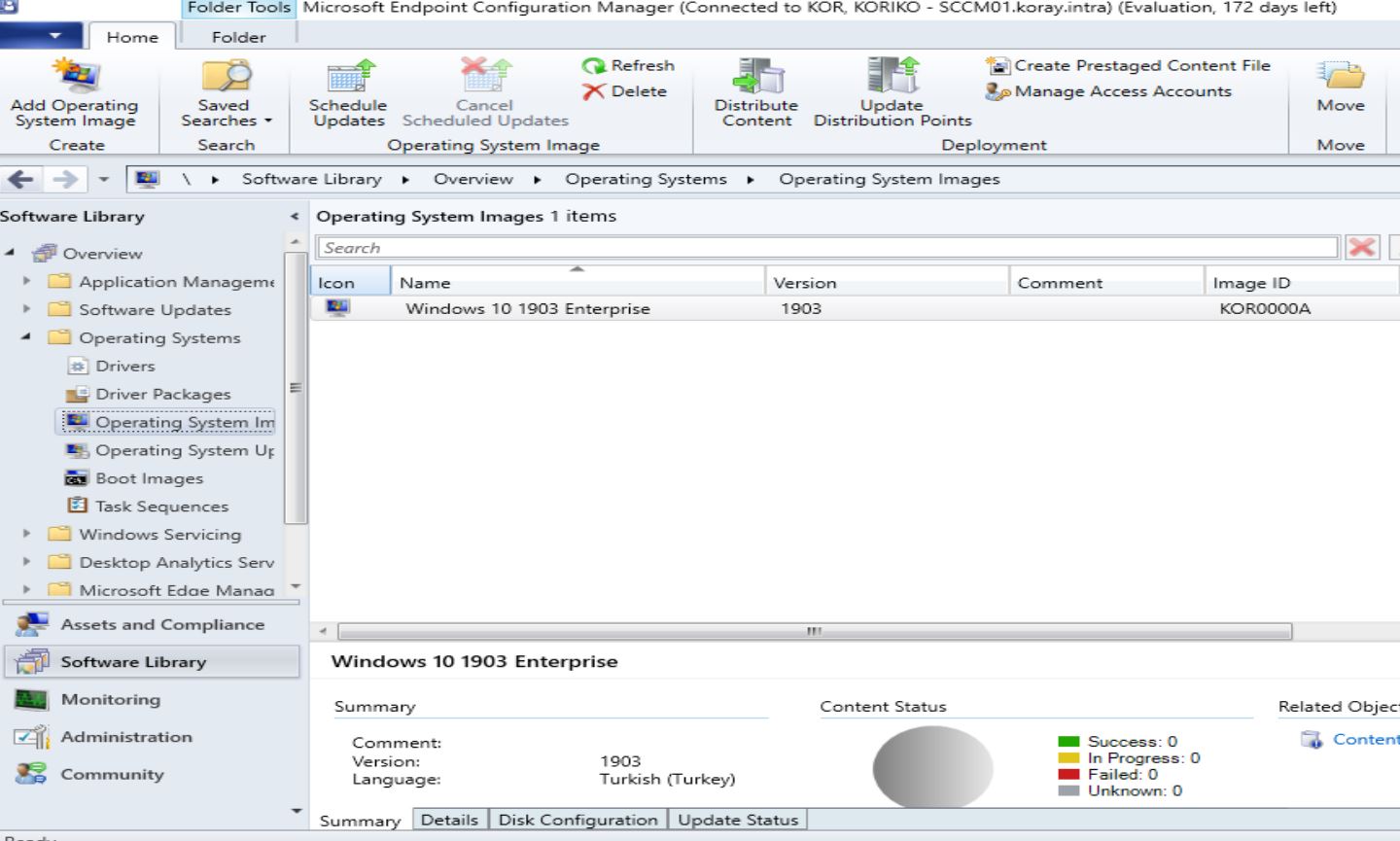The width and height of the screenshot is (1400, 841).
Task: Open the Disk Configuration tab
Action: coord(577,820)
